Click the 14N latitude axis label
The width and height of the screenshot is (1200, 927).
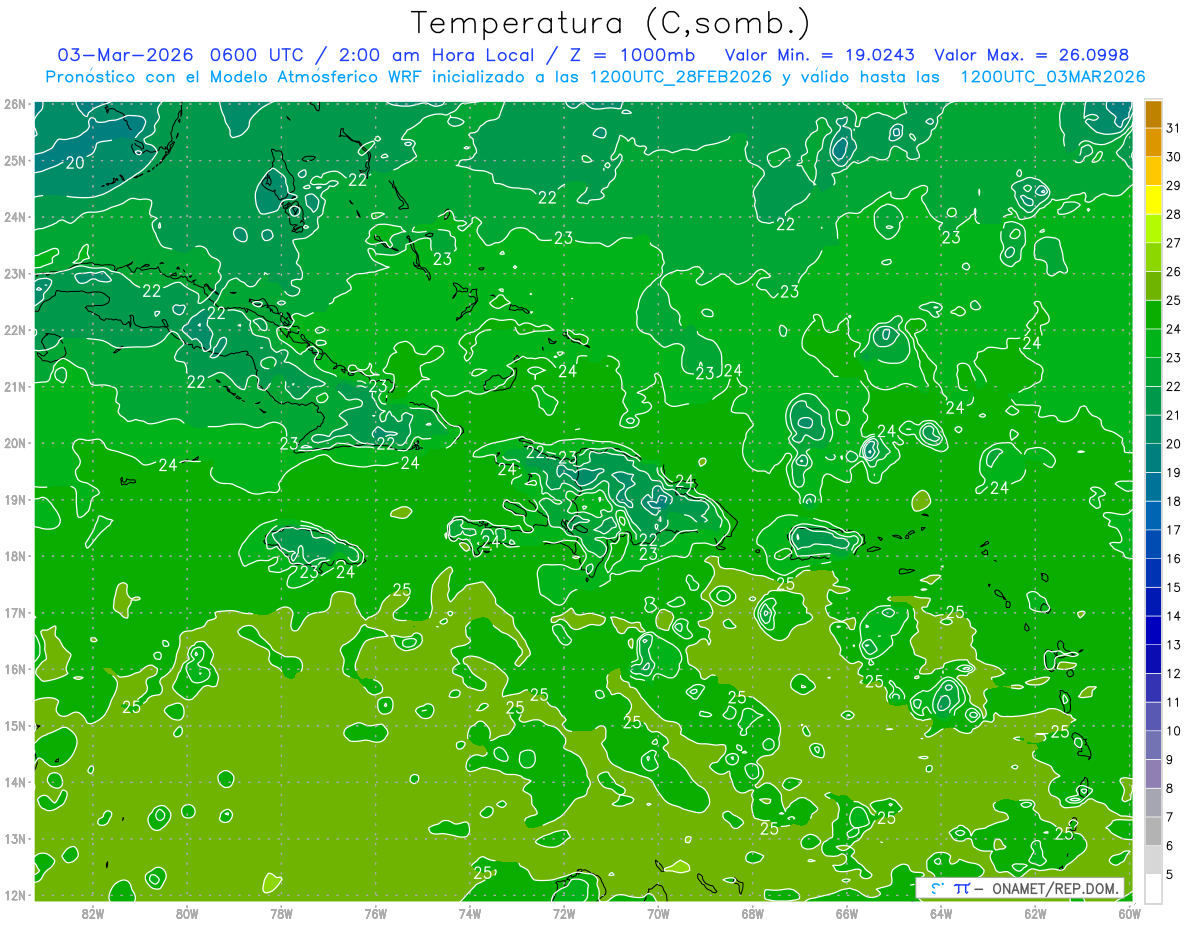point(14,782)
